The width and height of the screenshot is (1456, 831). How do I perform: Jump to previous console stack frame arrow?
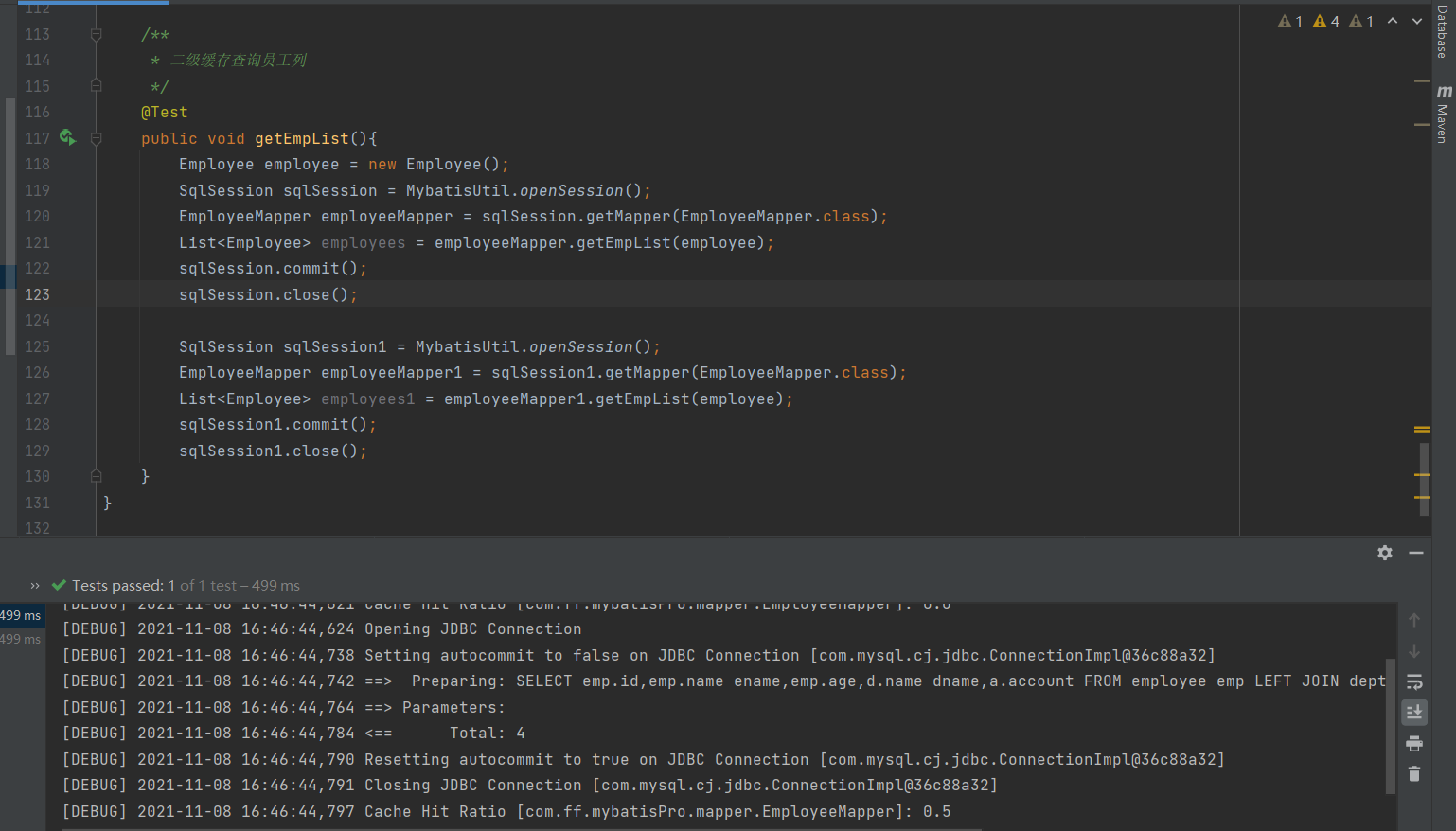1414,620
